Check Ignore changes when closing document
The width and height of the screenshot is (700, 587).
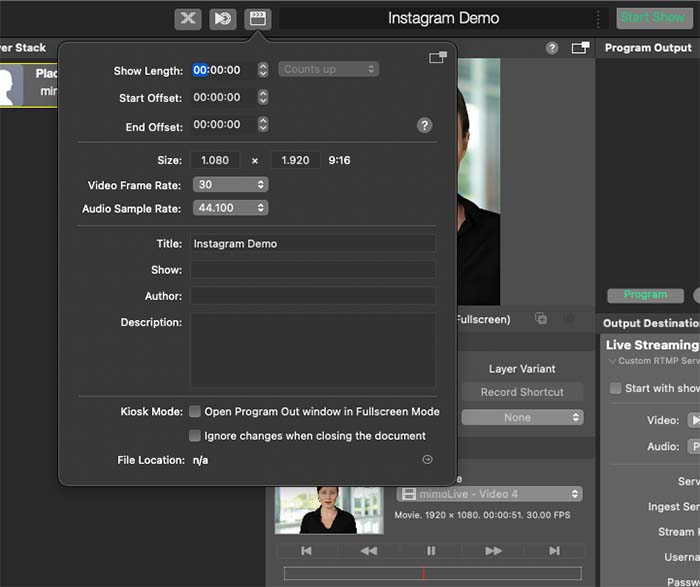coord(195,435)
